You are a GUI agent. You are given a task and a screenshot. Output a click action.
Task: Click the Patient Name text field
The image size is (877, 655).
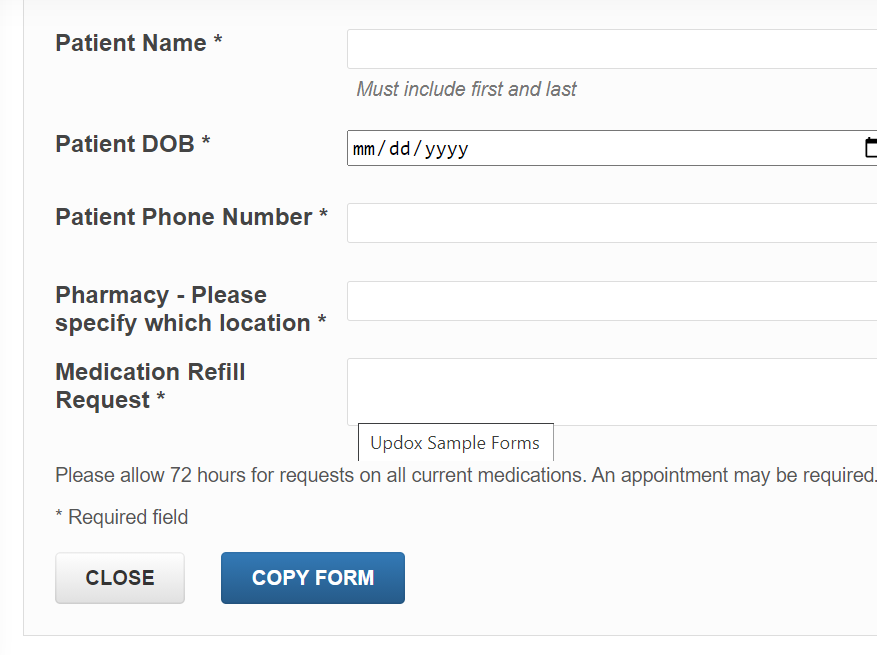[610, 49]
